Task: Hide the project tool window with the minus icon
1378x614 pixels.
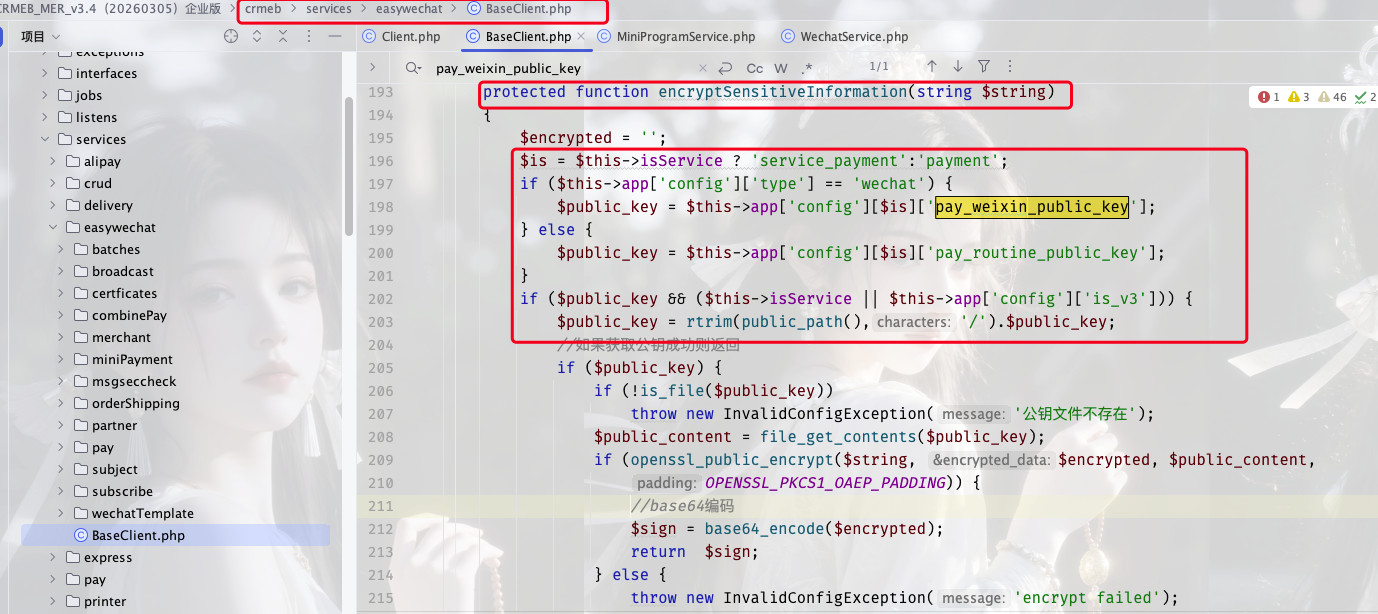Action: click(x=335, y=36)
